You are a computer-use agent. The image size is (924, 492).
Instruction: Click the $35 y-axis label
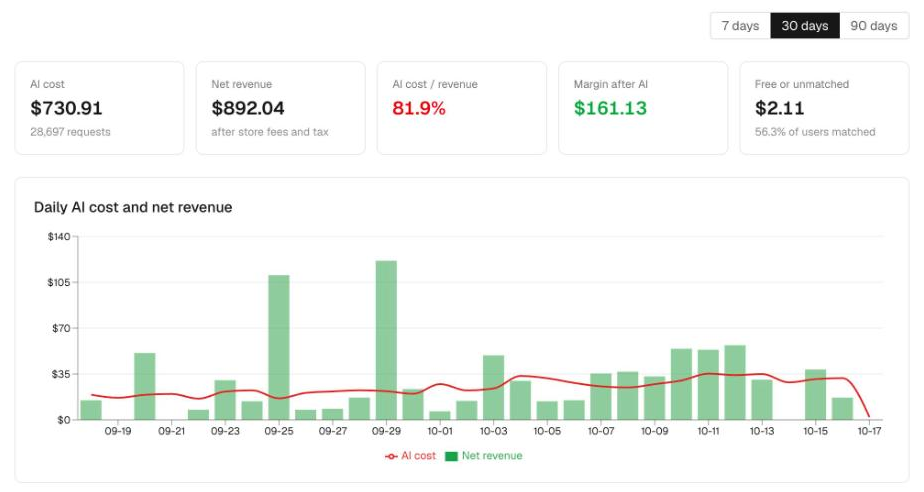coord(61,374)
